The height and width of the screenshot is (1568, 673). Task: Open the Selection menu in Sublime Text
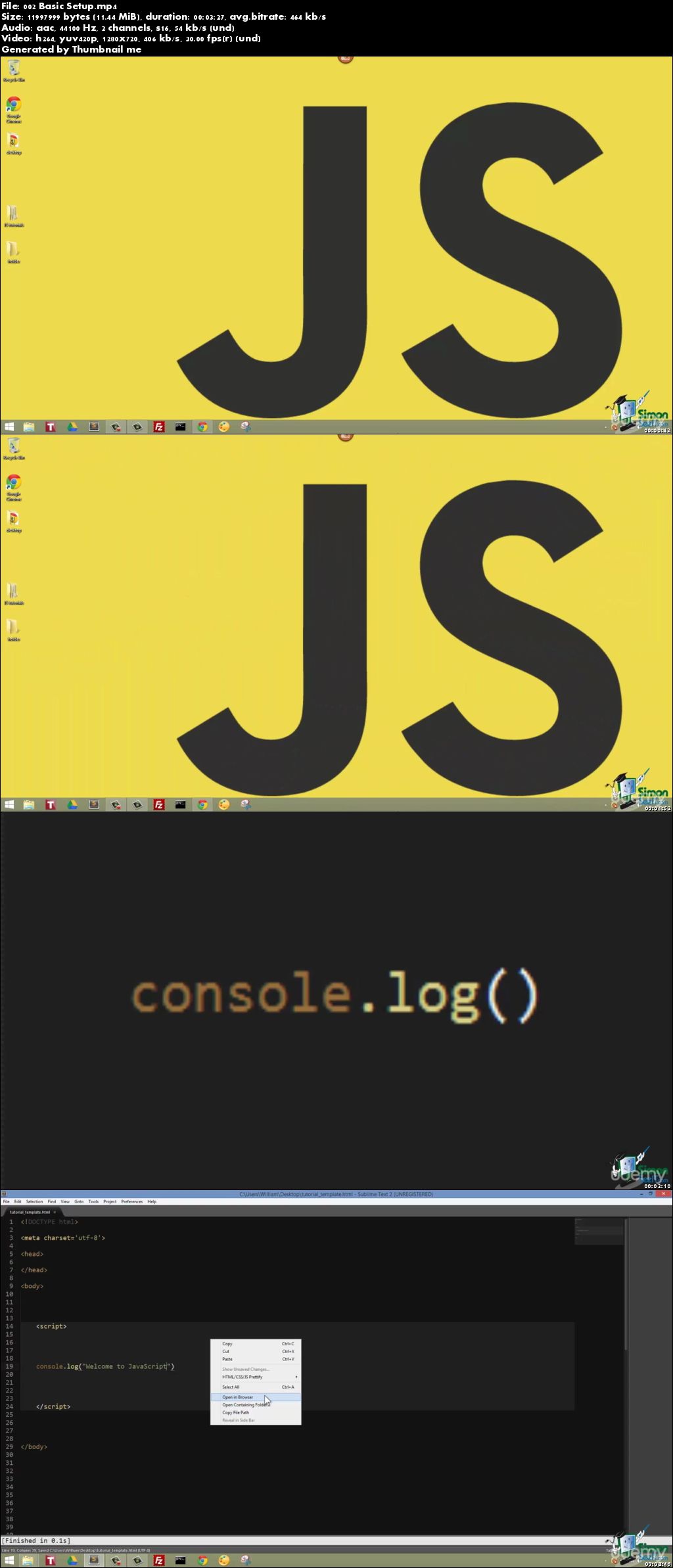34,1201
